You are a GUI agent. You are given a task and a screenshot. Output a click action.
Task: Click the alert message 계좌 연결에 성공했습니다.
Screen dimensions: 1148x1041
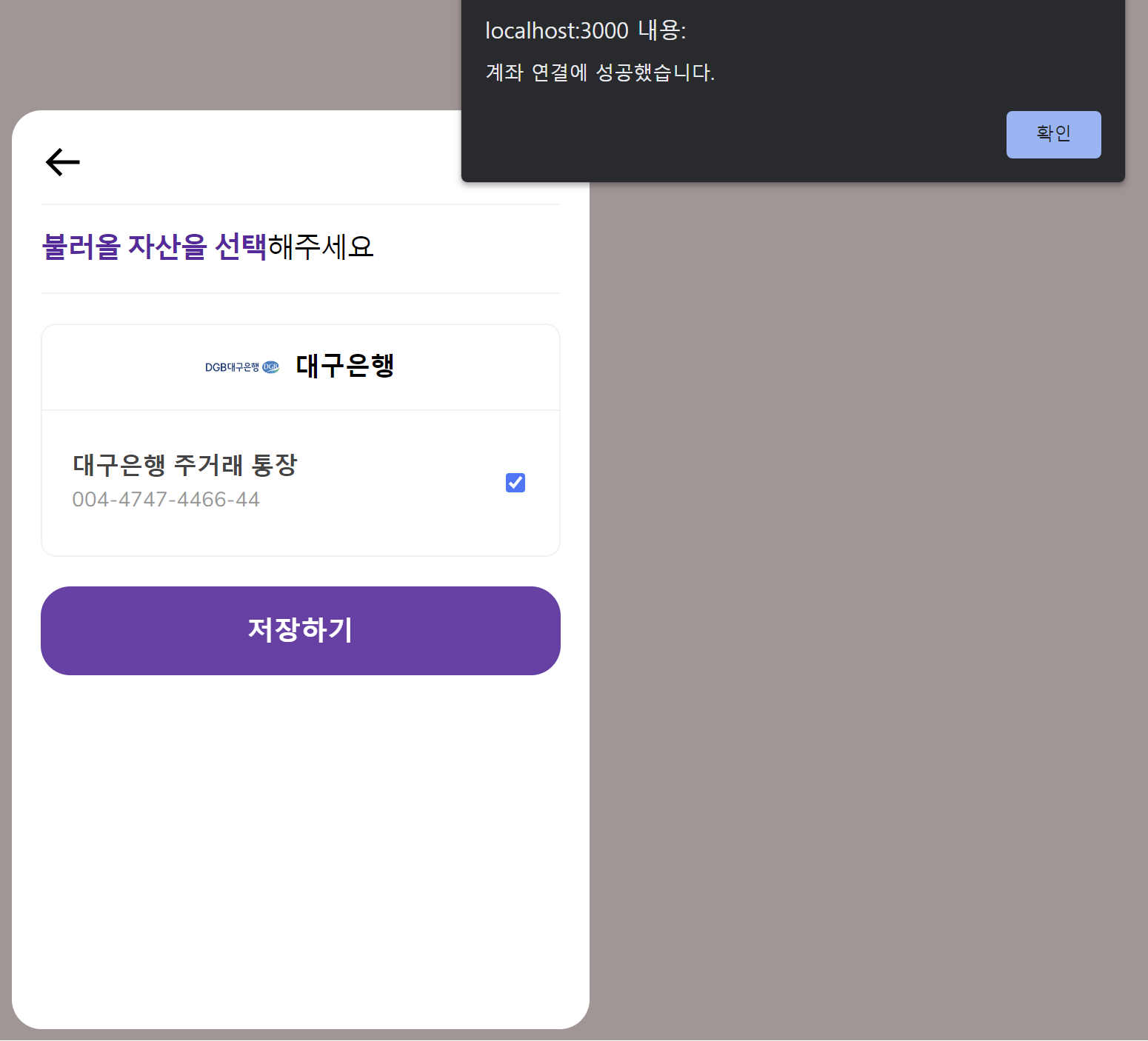(x=600, y=73)
